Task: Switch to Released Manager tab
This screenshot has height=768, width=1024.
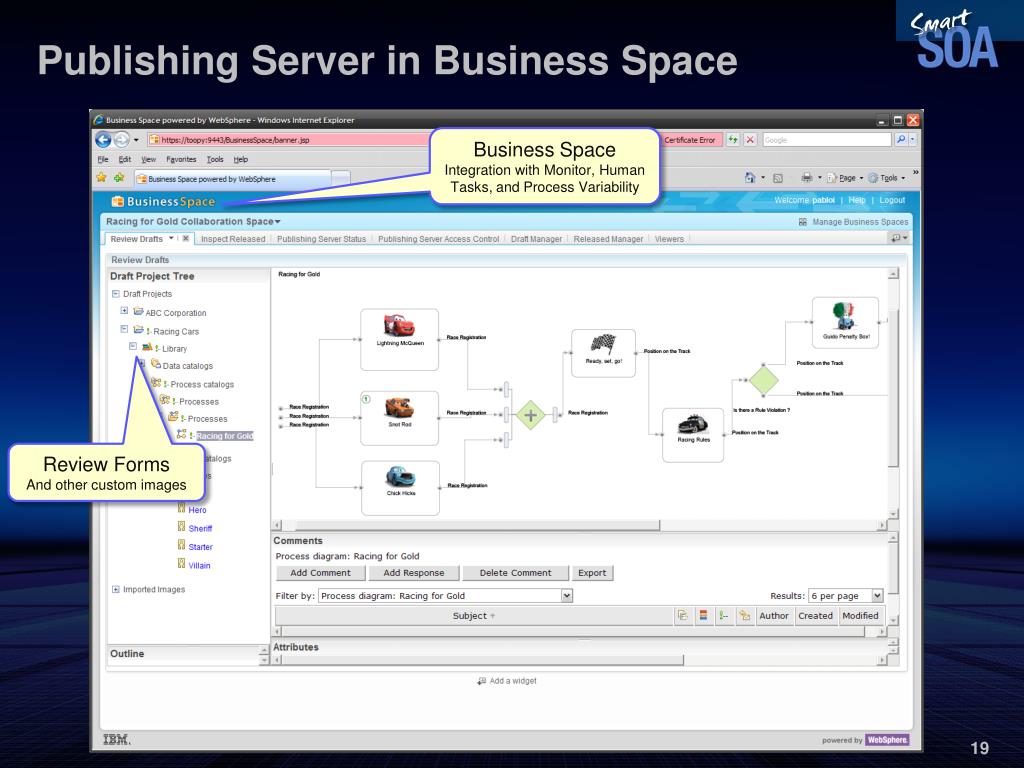Action: point(608,239)
